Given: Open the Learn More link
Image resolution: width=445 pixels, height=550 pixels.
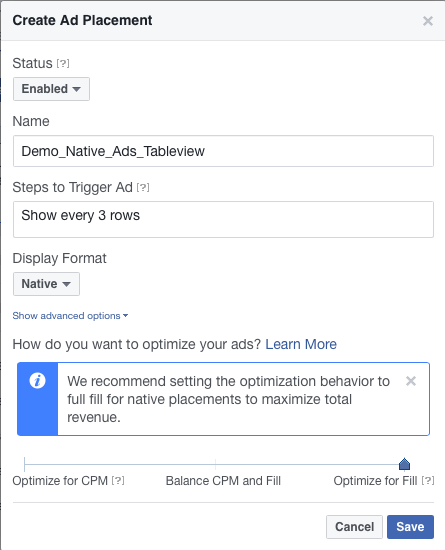Looking at the screenshot, I should [301, 344].
